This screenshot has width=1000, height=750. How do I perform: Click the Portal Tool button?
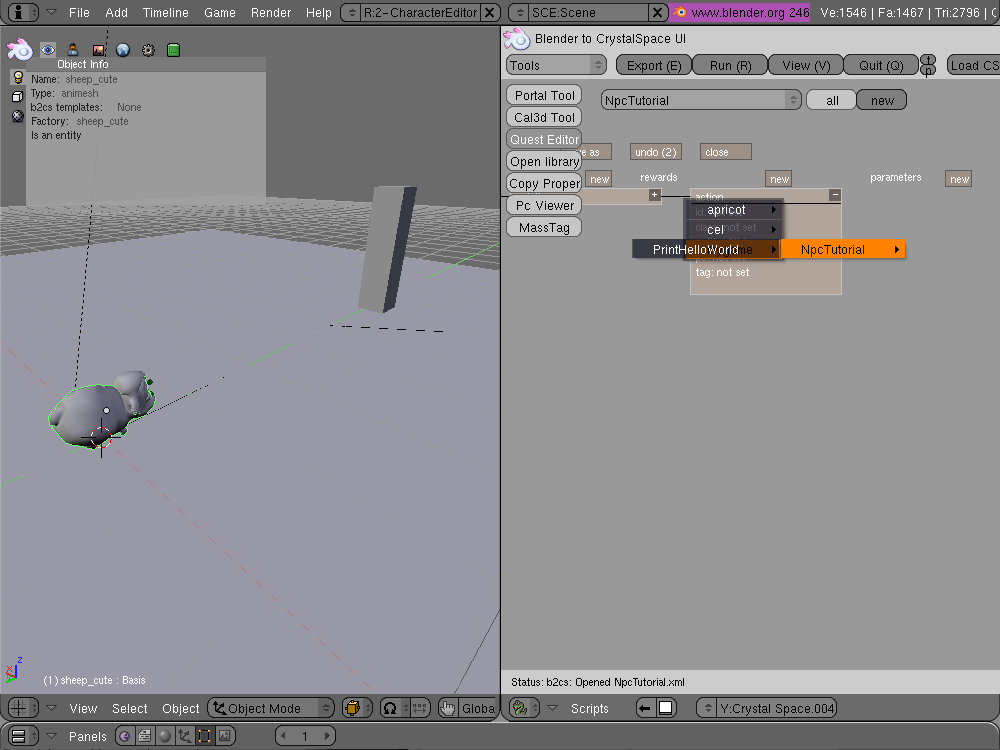pyautogui.click(x=544, y=95)
